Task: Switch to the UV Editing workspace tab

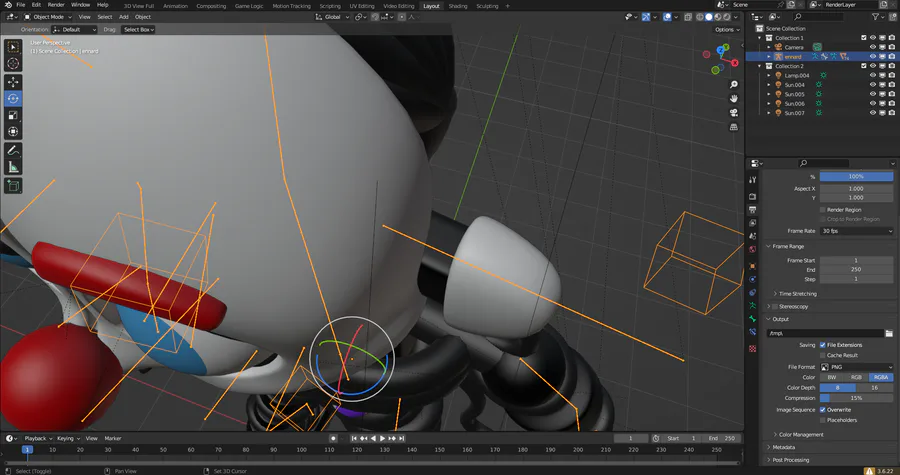Action: 362,6
